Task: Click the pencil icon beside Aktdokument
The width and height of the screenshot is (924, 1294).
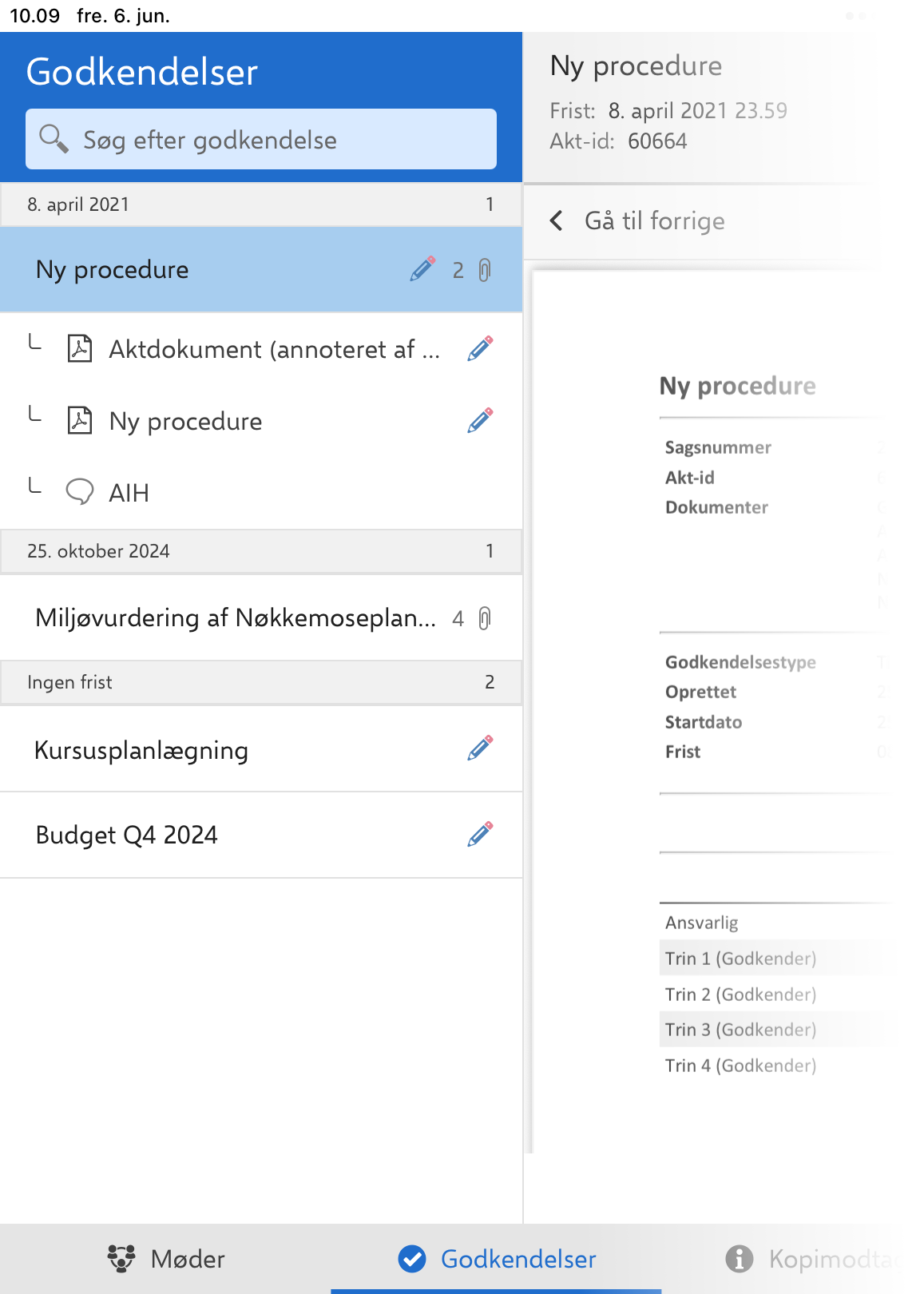Action: tap(480, 348)
